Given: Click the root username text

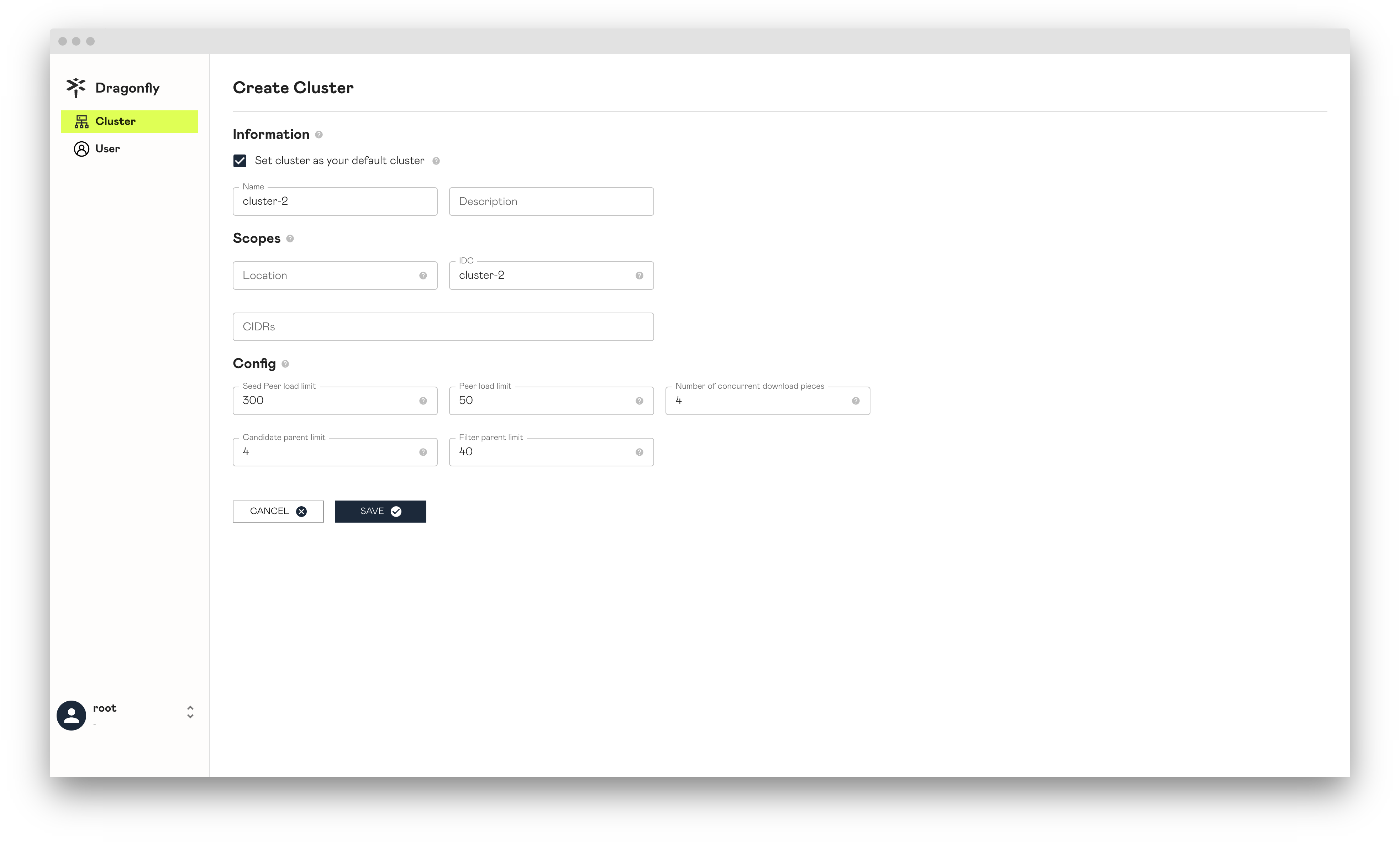Looking at the screenshot, I should pyautogui.click(x=105, y=708).
